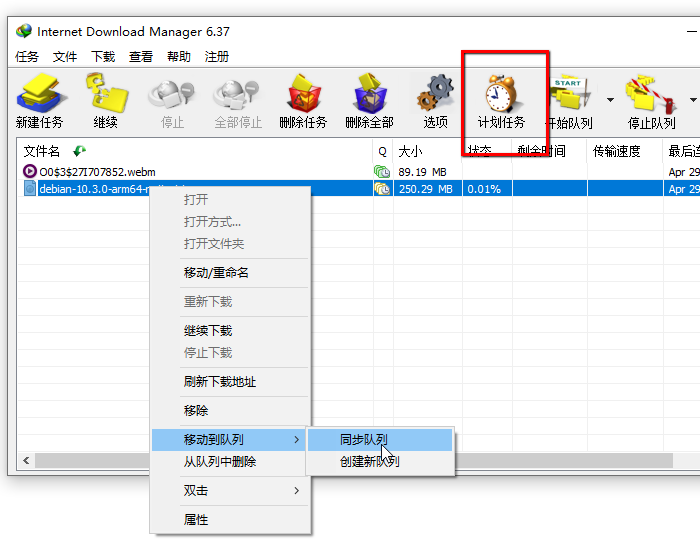Expand dropdown arrow beside 停止队列
The width and height of the screenshot is (700, 542).
[x=693, y=100]
